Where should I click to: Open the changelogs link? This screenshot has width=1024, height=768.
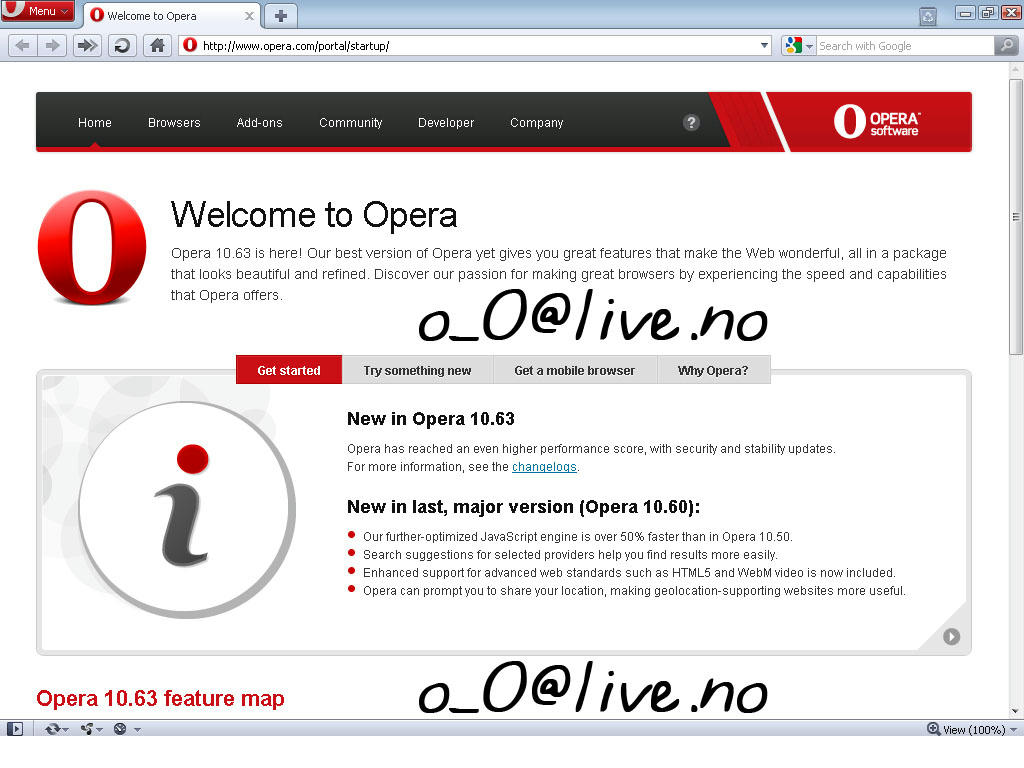544,467
